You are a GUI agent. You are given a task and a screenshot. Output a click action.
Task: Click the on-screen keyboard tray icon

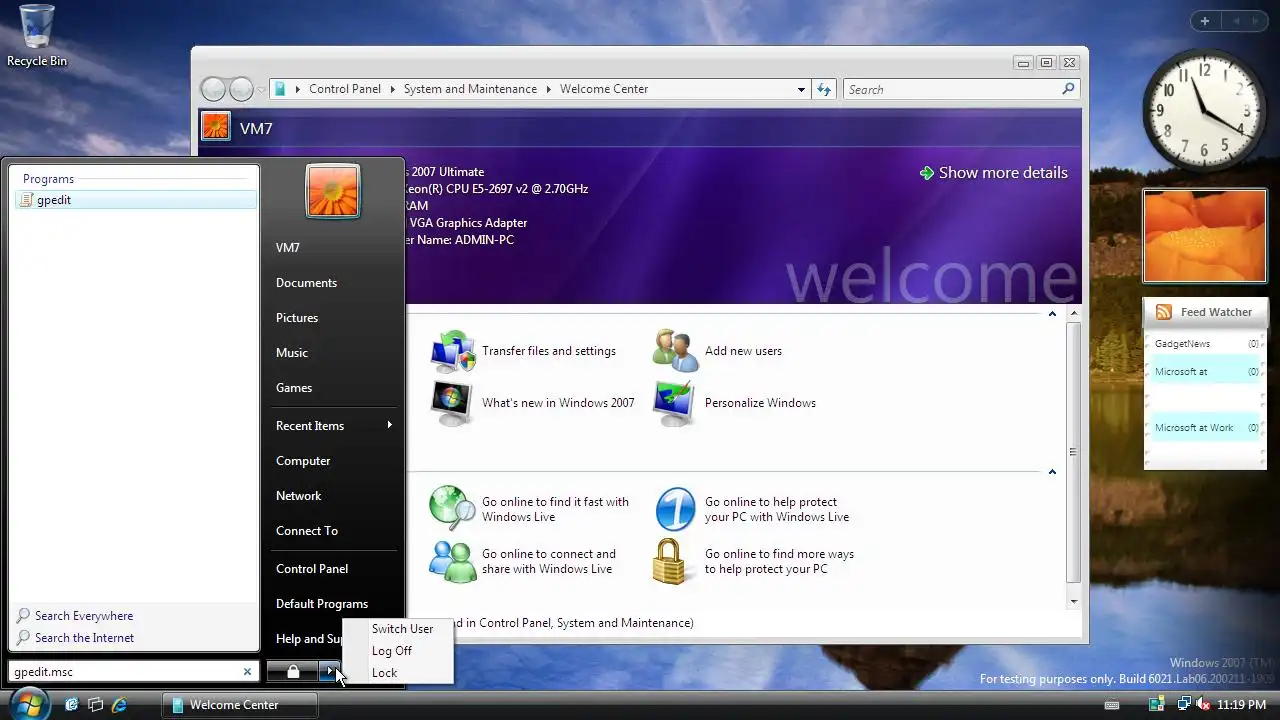(1112, 705)
